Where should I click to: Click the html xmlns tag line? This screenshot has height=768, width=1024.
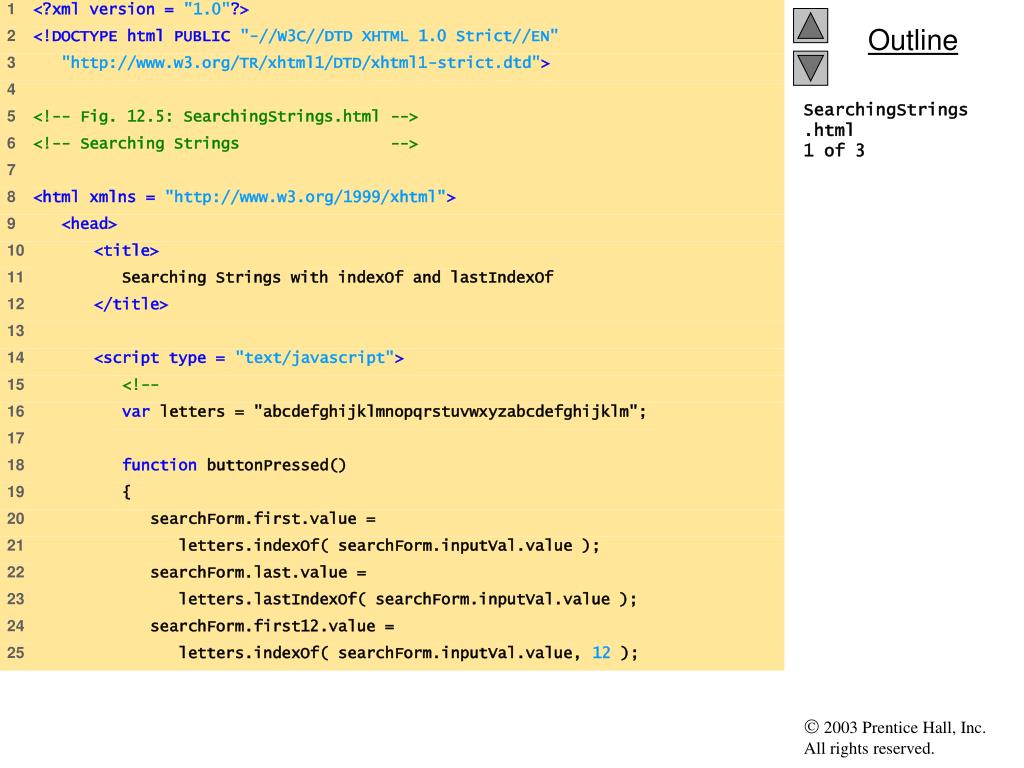(x=244, y=197)
